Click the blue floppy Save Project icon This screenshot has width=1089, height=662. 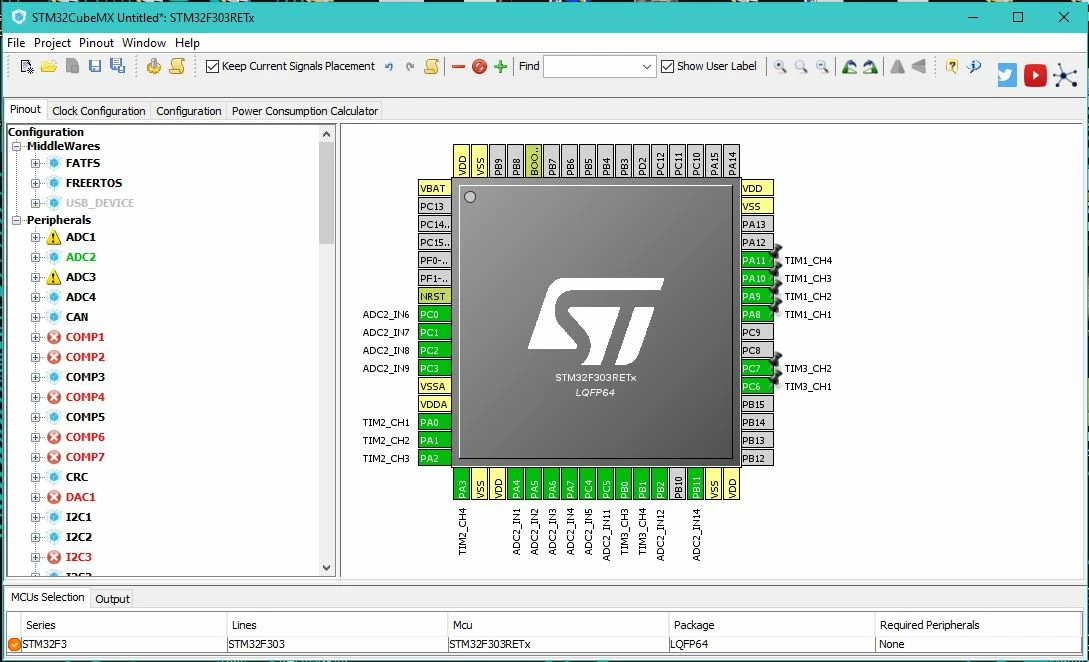point(94,67)
